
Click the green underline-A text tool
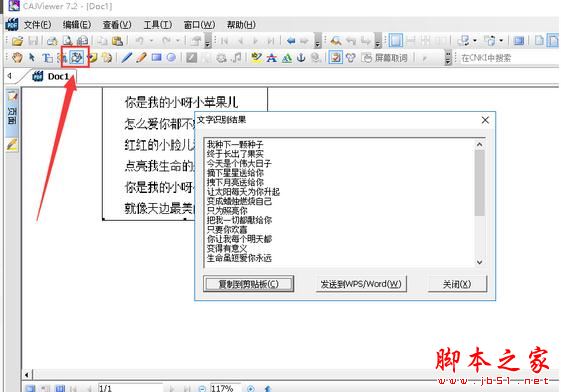[x=287, y=58]
